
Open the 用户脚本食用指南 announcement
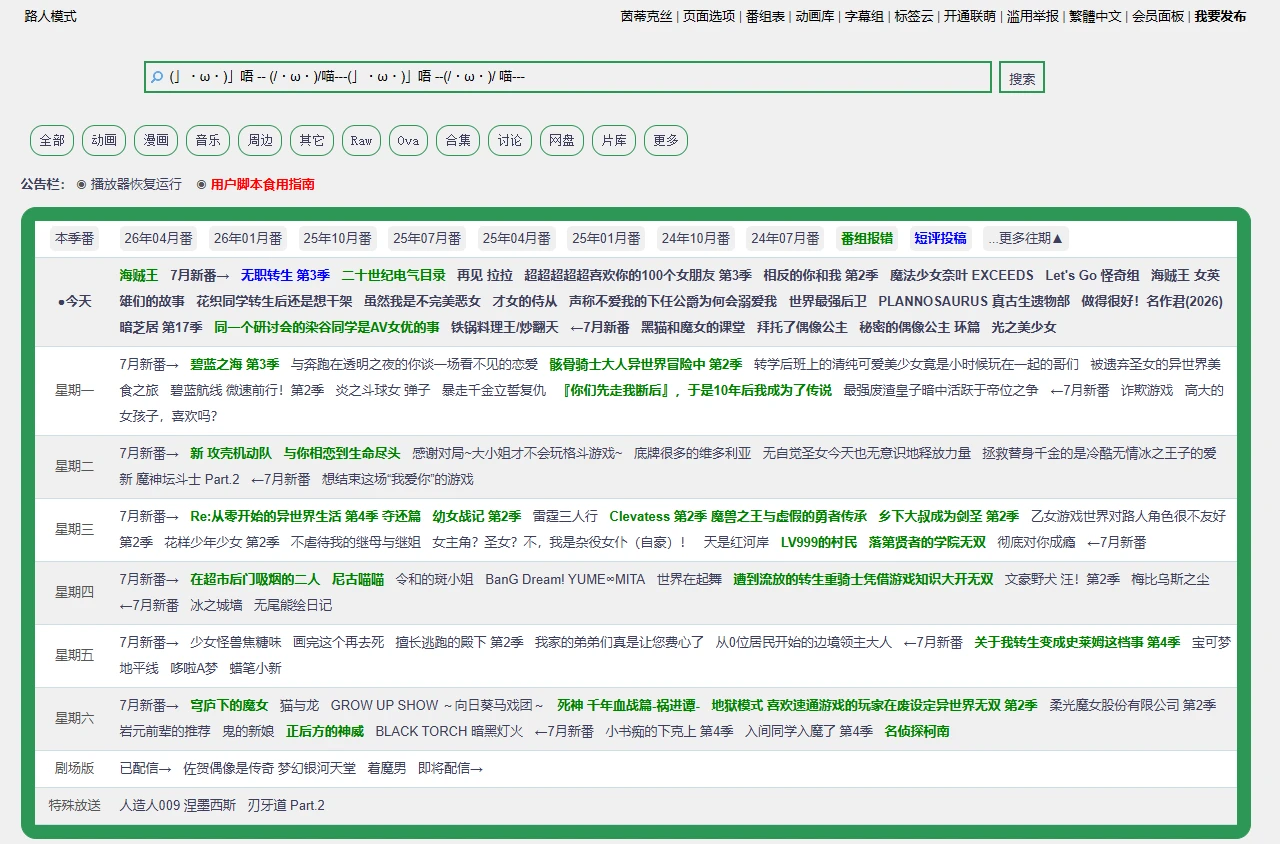click(x=262, y=184)
